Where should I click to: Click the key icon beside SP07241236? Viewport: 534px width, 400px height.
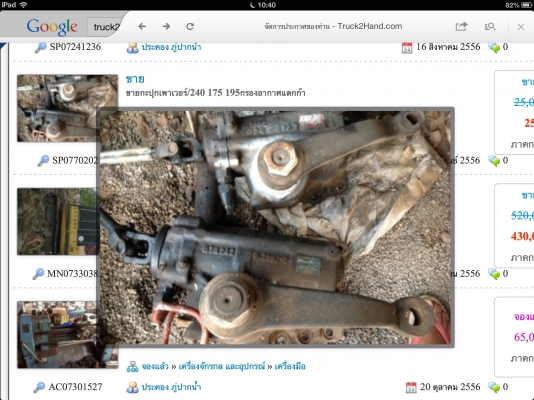(x=41, y=47)
